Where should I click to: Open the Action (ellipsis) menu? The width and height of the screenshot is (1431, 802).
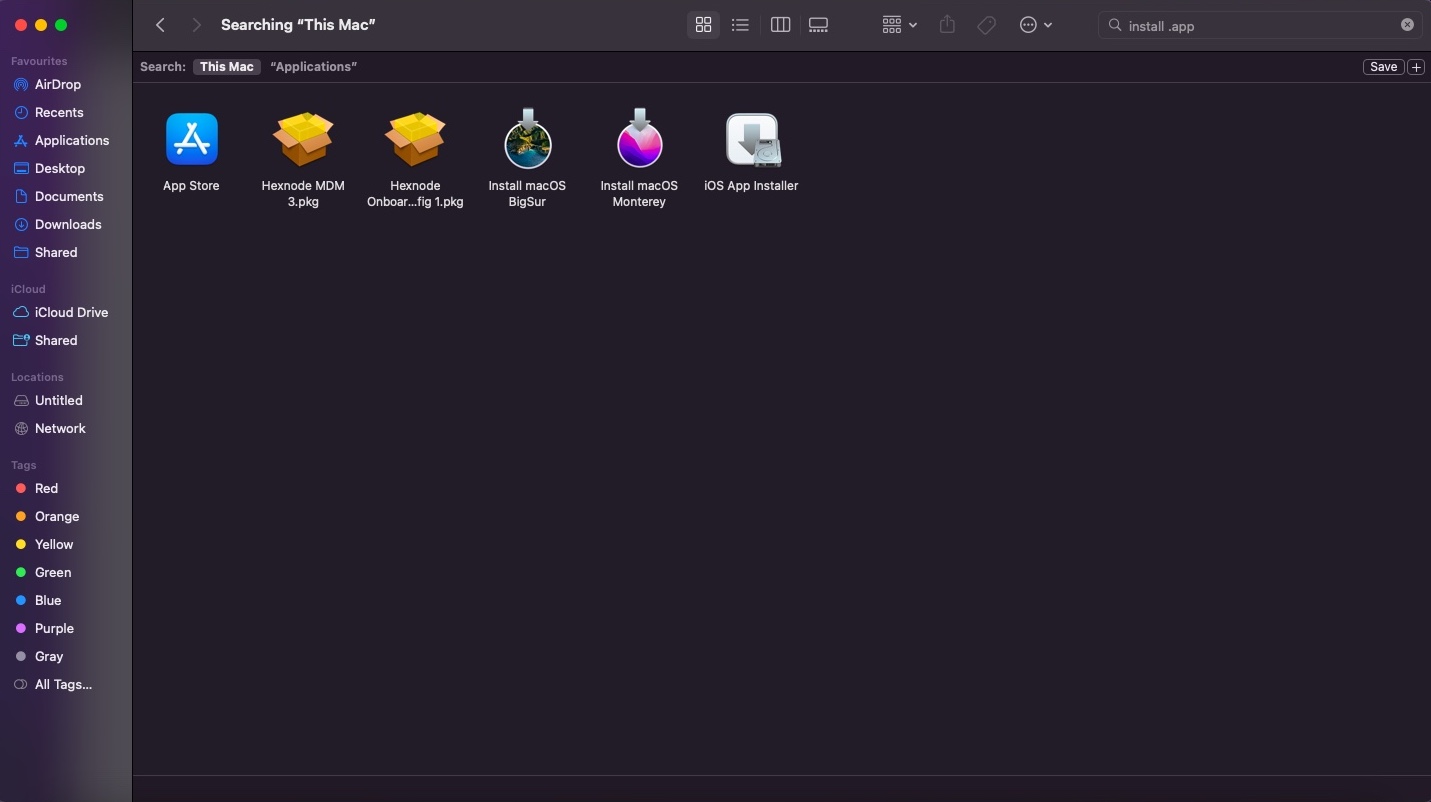point(1035,25)
